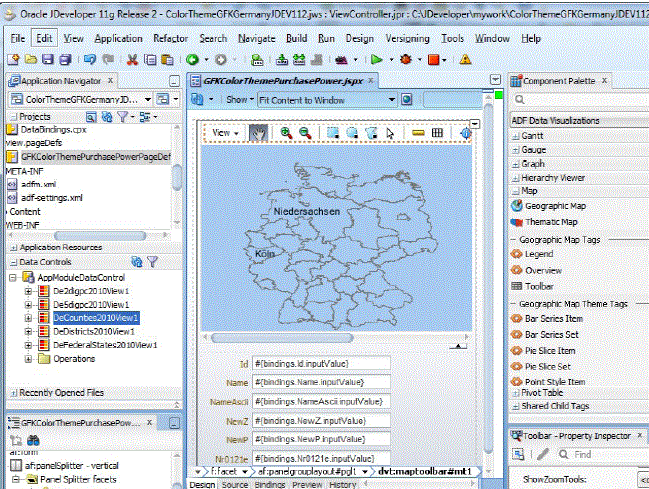
Task: Start debugging with the red bug icon
Action: pyautogui.click(x=406, y=60)
